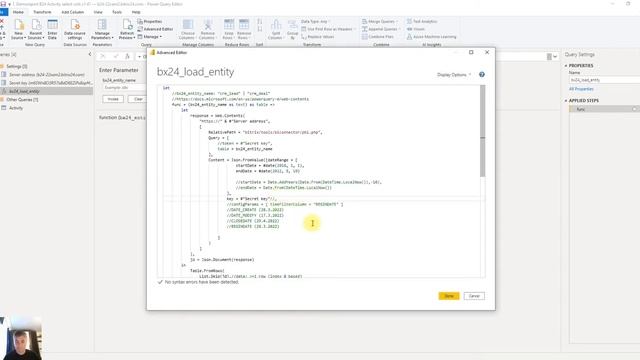Select the Activity query
The image size is (640, 360).
[16, 108]
